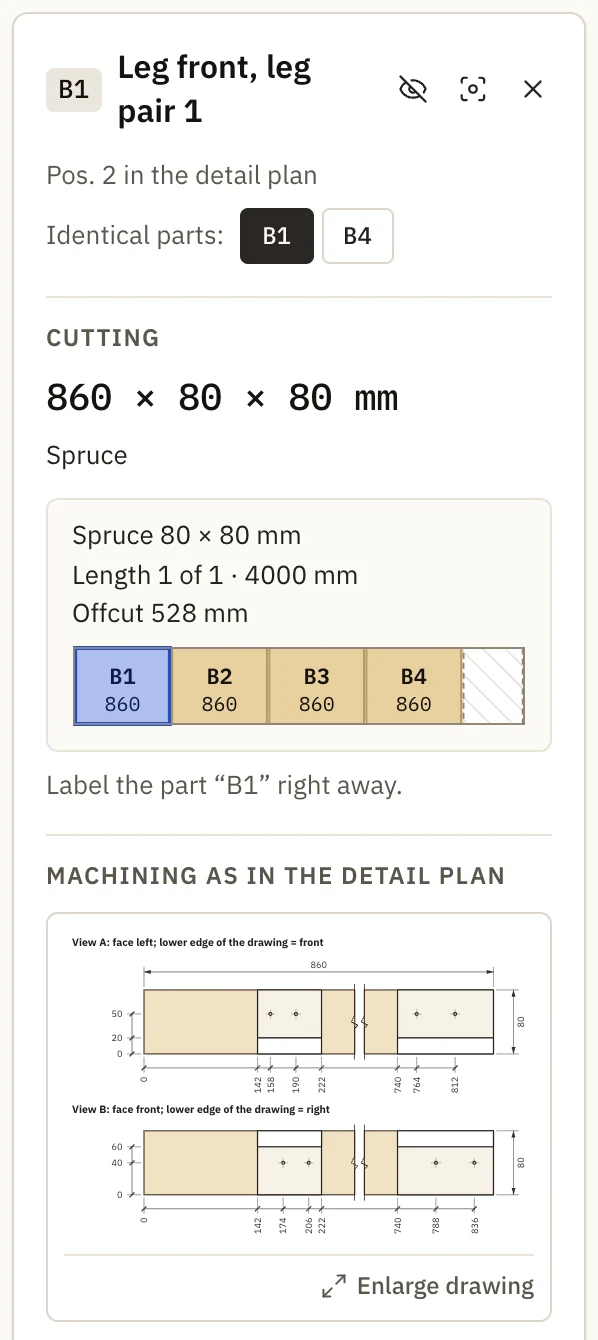Focus the part using the target-frame icon
598x1340 pixels.
tap(473, 89)
